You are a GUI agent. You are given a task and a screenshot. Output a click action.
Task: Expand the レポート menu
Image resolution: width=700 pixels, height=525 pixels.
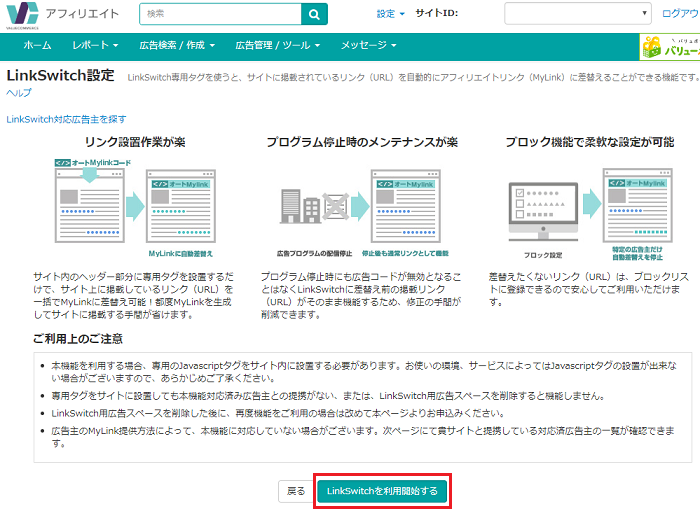point(95,45)
